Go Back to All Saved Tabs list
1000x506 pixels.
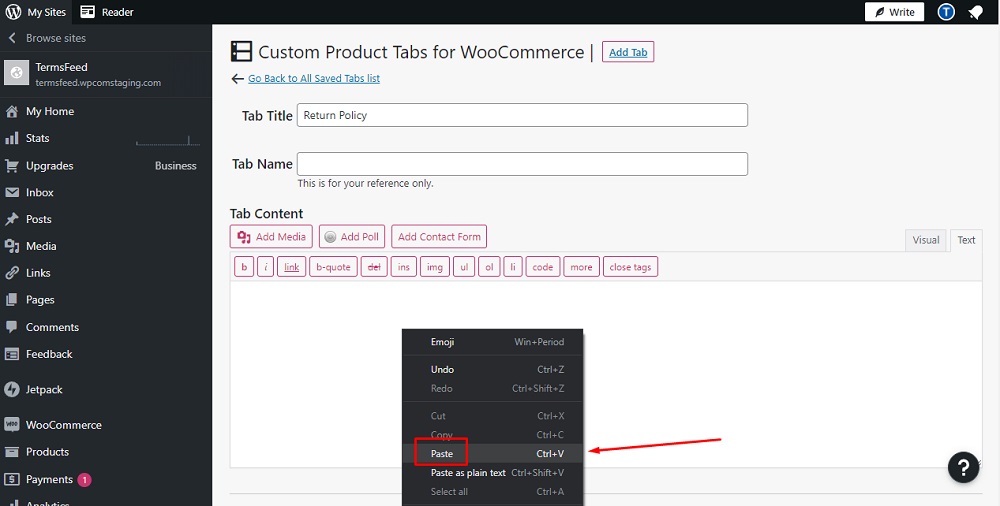tap(314, 78)
